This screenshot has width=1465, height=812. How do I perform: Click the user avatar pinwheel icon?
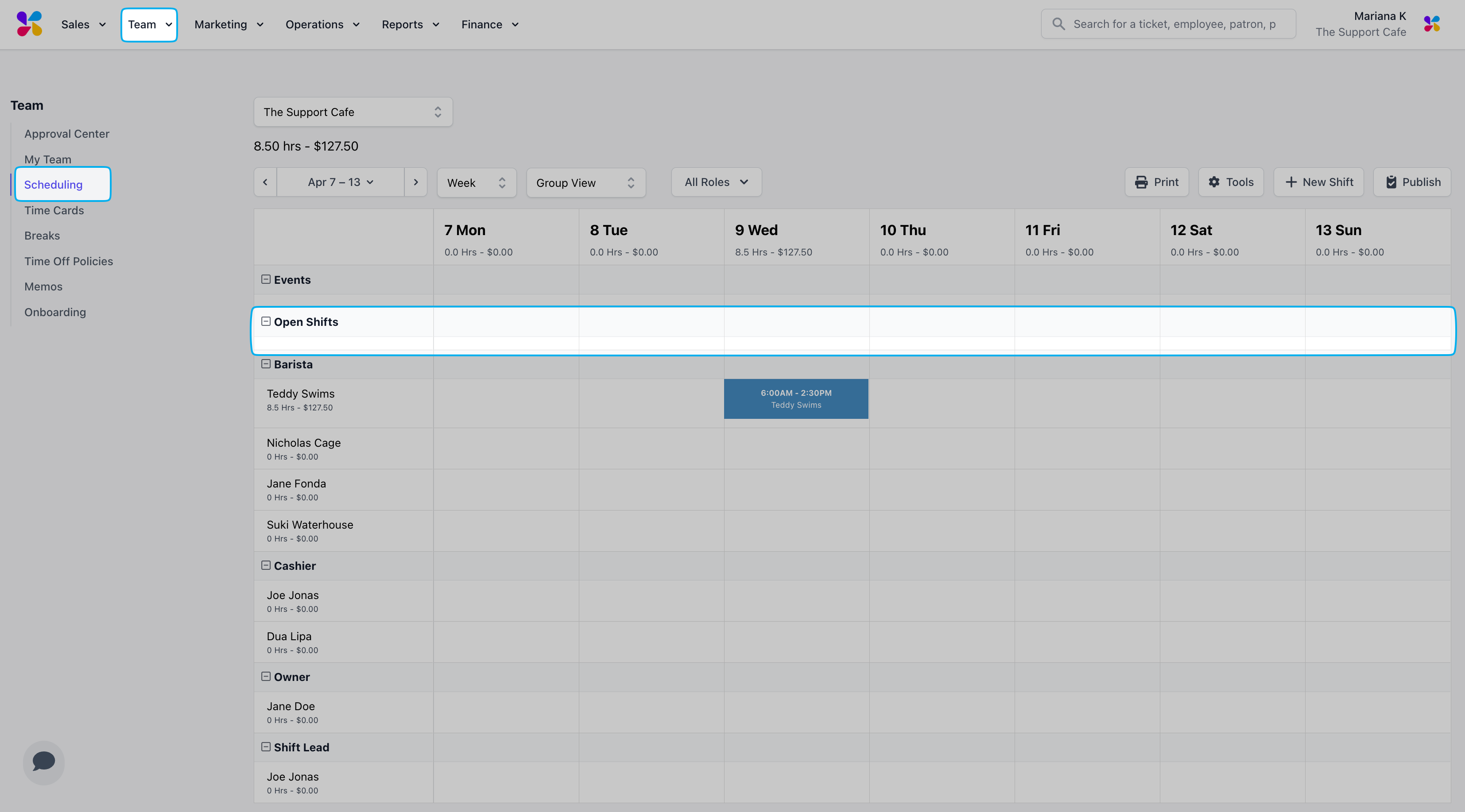pyautogui.click(x=1431, y=24)
